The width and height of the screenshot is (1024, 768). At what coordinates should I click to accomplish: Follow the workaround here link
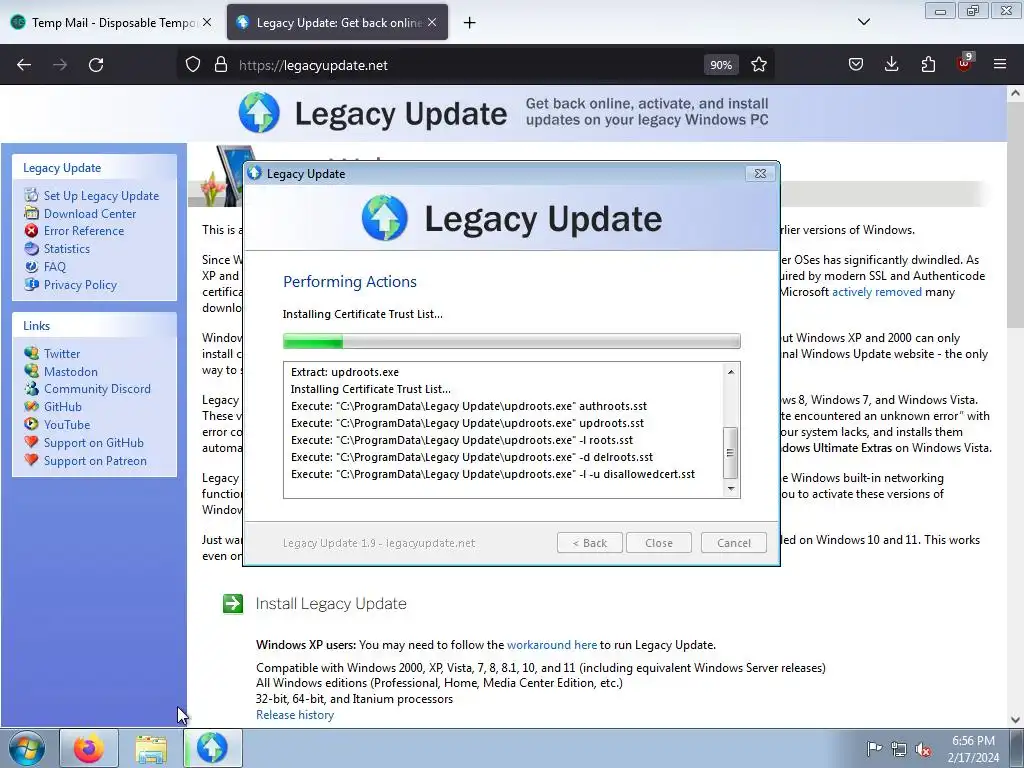point(552,645)
